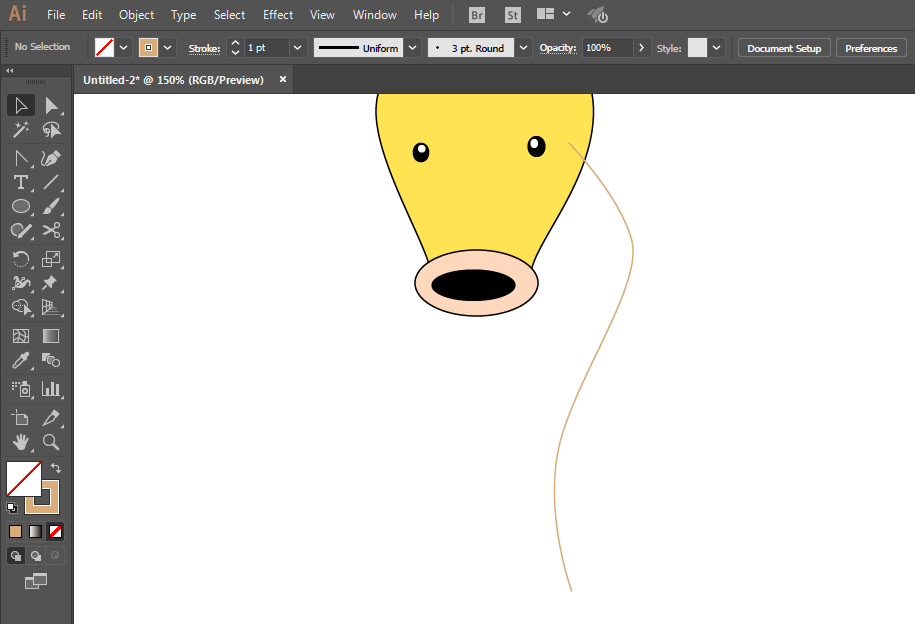
Task: Expand the stroke weight dropdown
Action: (297, 48)
